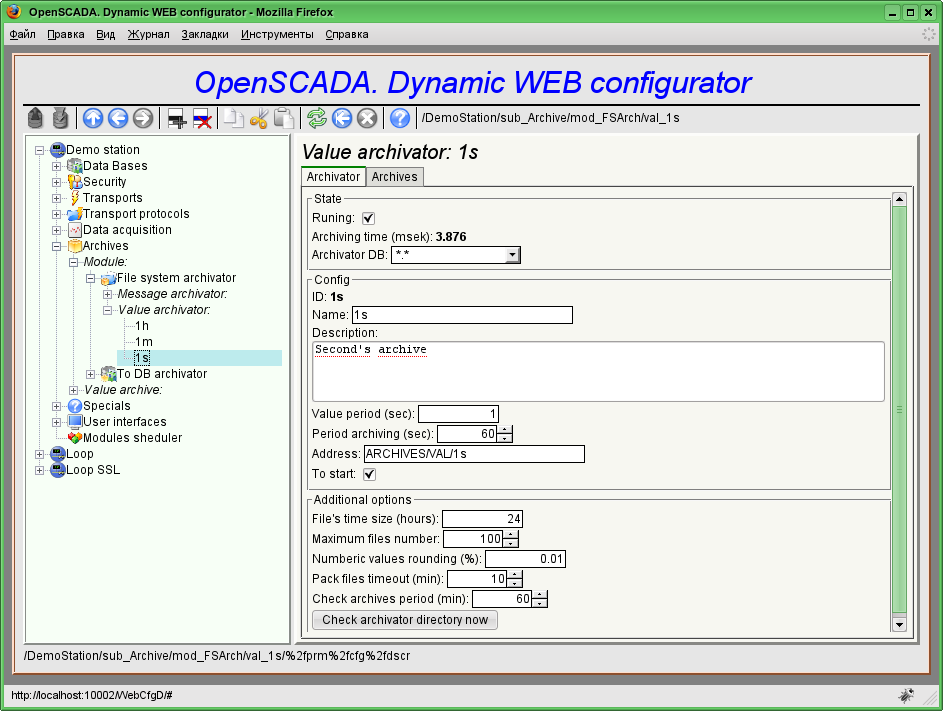Open the Журнал menu
Screen dimensions: 943x711
pyautogui.click(x=149, y=34)
